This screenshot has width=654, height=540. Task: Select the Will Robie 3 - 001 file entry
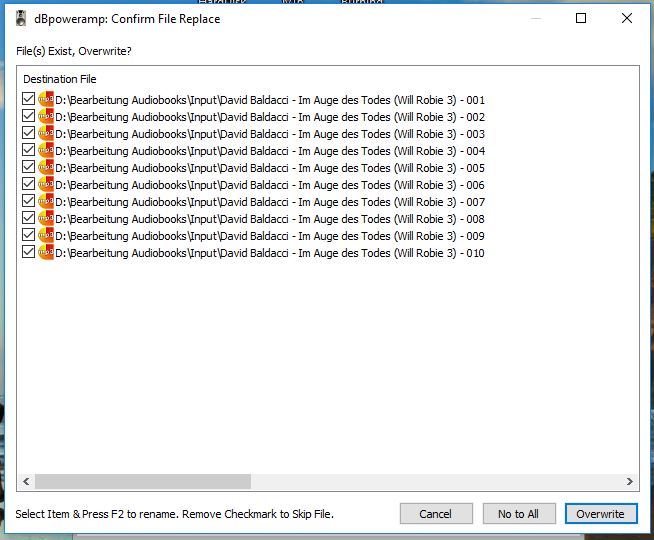coord(270,100)
